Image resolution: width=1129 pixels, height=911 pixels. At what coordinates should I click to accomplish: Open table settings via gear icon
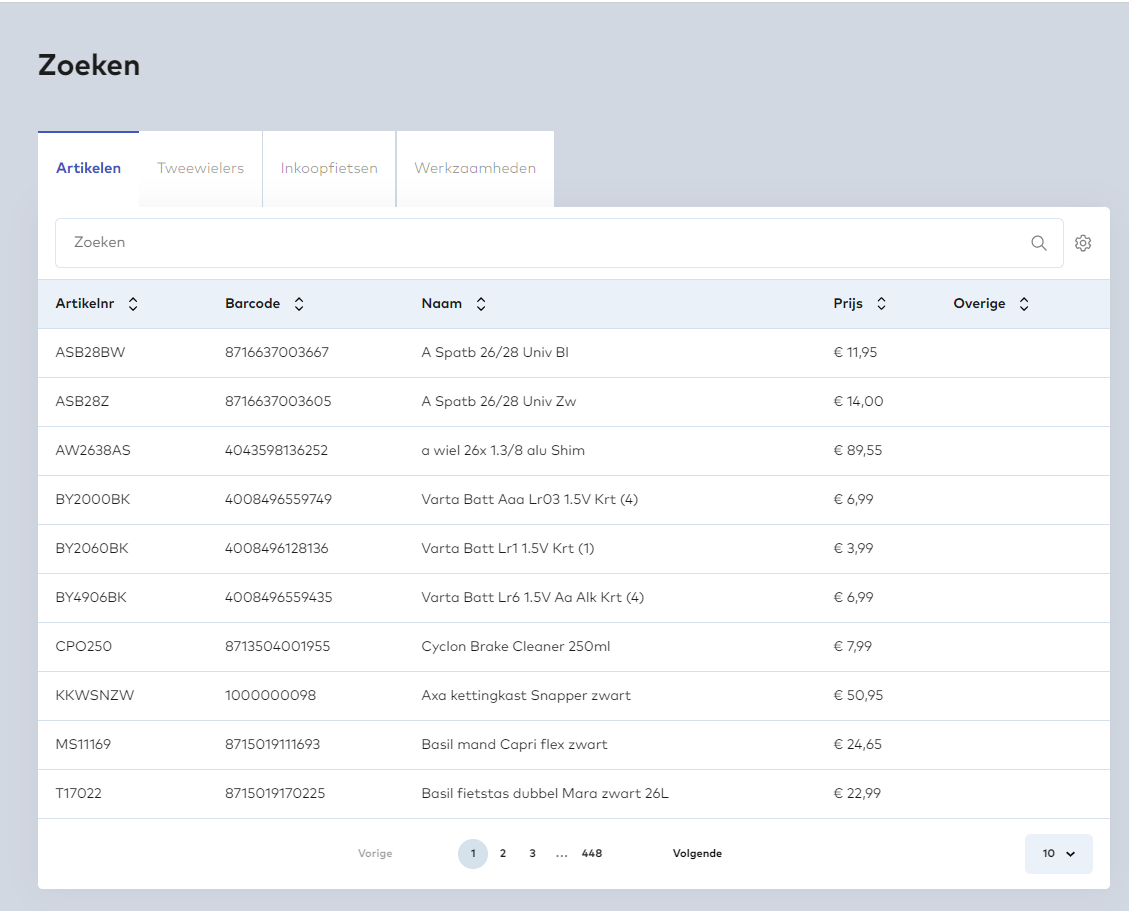[x=1083, y=243]
